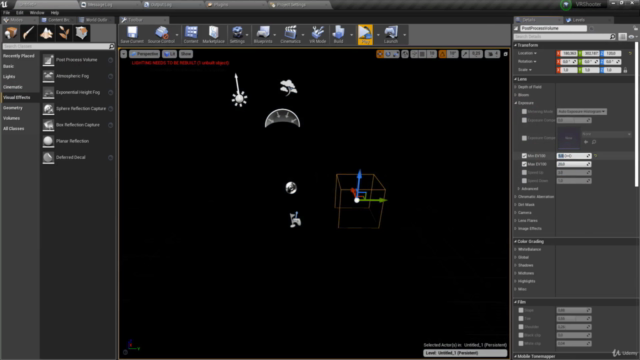Select the Player Start actor icon
Viewport: 640px width, 360px height.
tap(295, 220)
